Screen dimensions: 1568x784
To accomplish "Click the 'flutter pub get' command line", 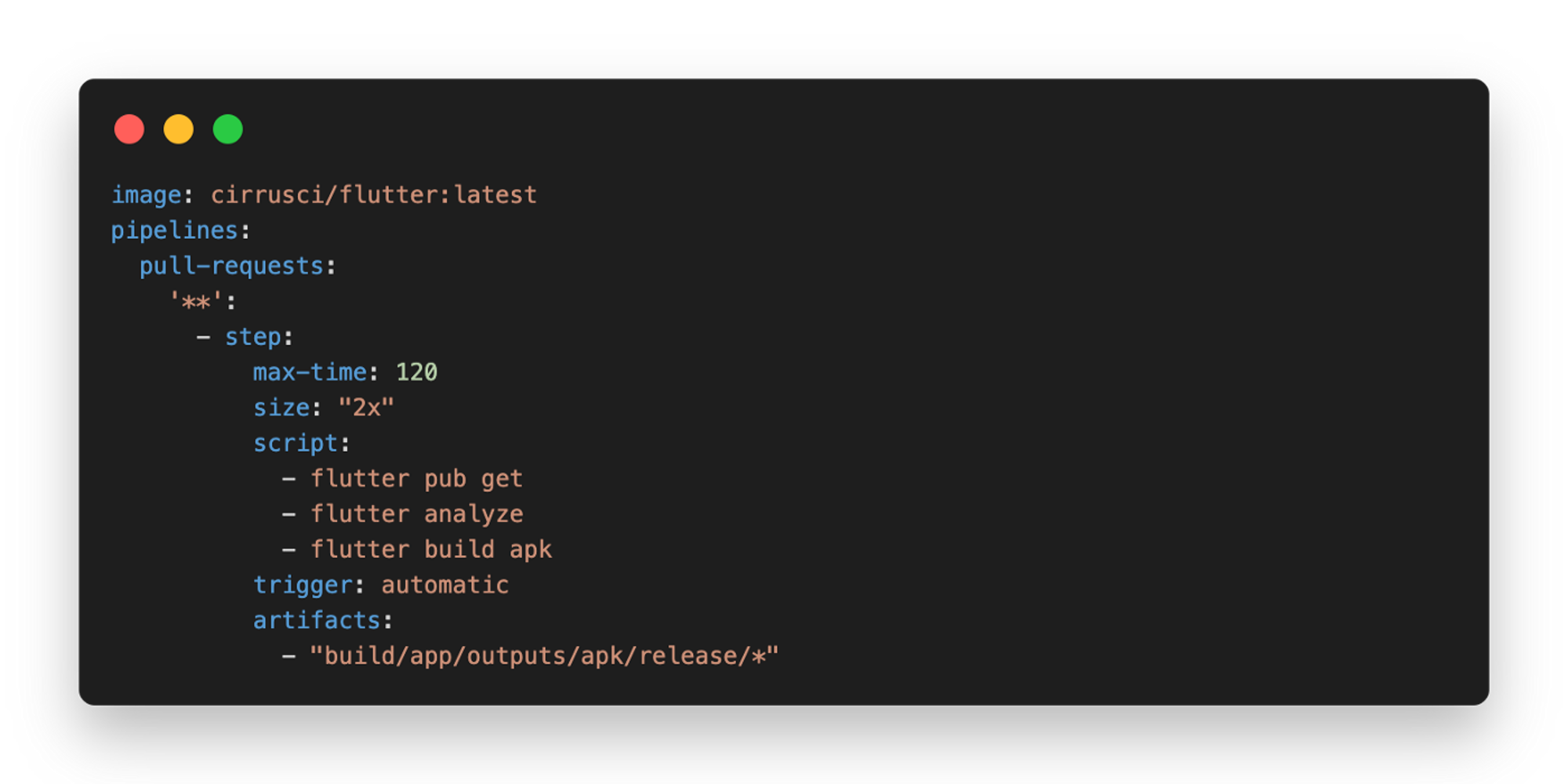I will coord(417,478).
